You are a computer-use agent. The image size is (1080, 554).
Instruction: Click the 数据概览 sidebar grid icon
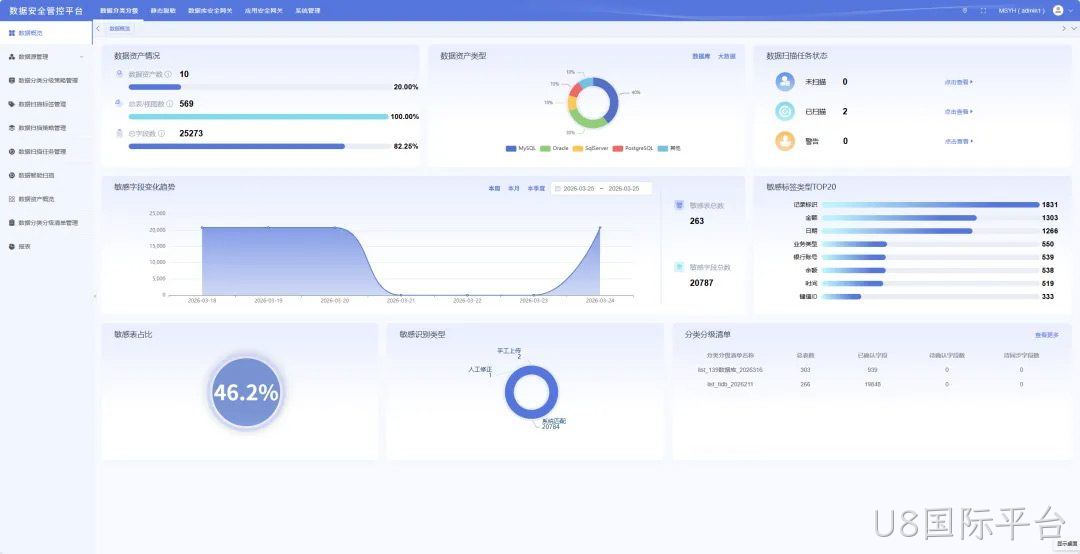point(12,32)
